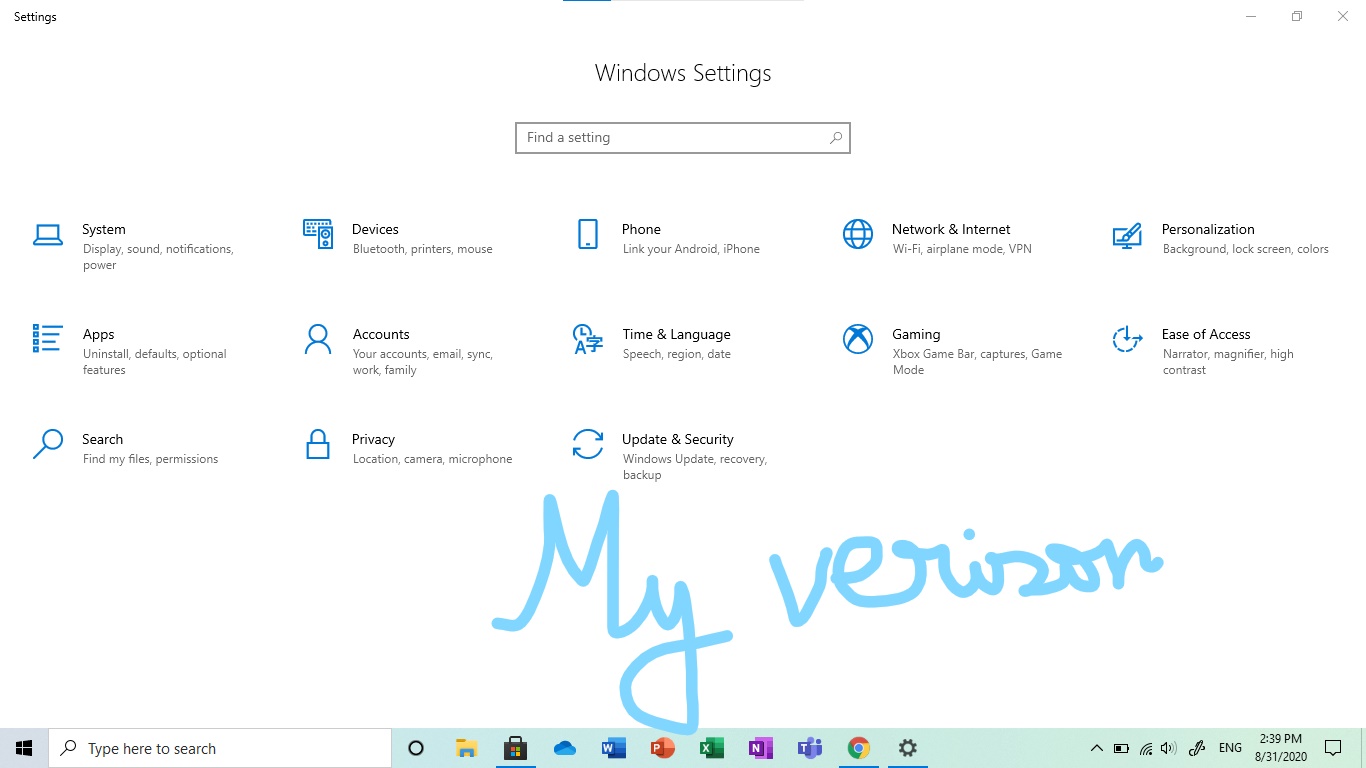Viewport: 1366px width, 768px height.
Task: Click the magnifier in Find a setting
Action: pyautogui.click(x=836, y=138)
